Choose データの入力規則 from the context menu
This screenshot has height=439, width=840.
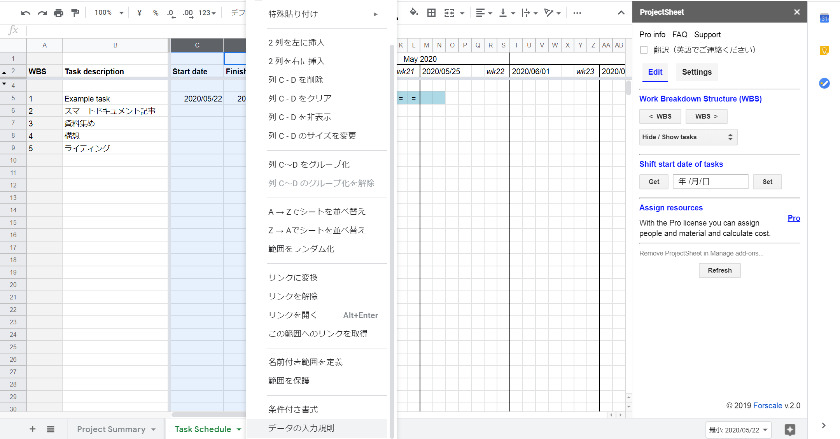point(302,428)
